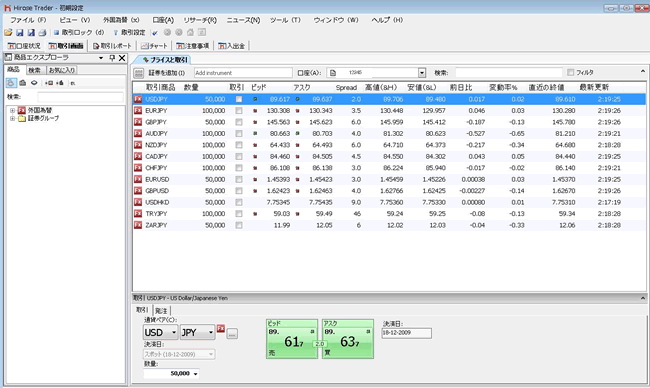Screen dimensions: 650x388
Task: Tick the 取引 checkbox for TRYJPY
Action: [x=239, y=213]
